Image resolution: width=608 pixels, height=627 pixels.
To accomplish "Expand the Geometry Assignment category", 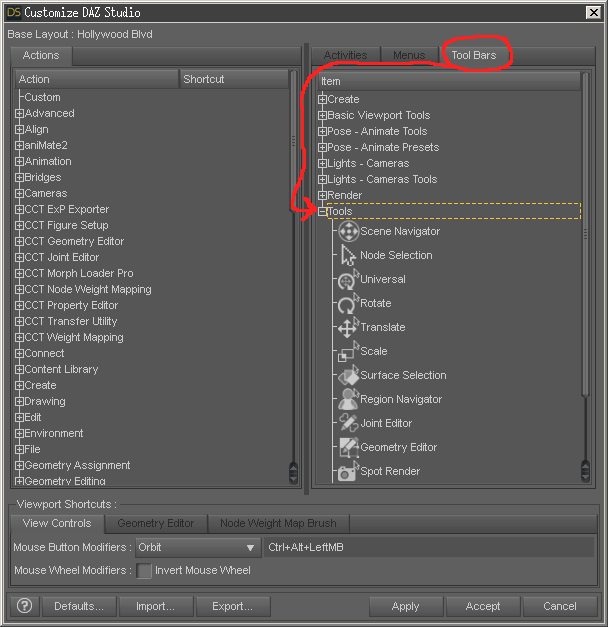I will coord(19,465).
